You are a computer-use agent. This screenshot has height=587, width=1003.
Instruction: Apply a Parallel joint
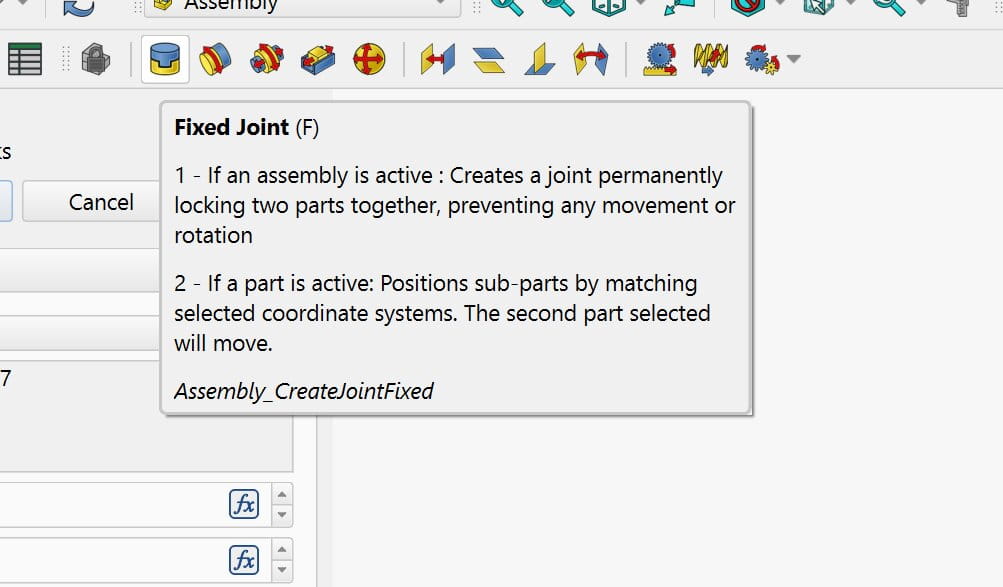489,61
